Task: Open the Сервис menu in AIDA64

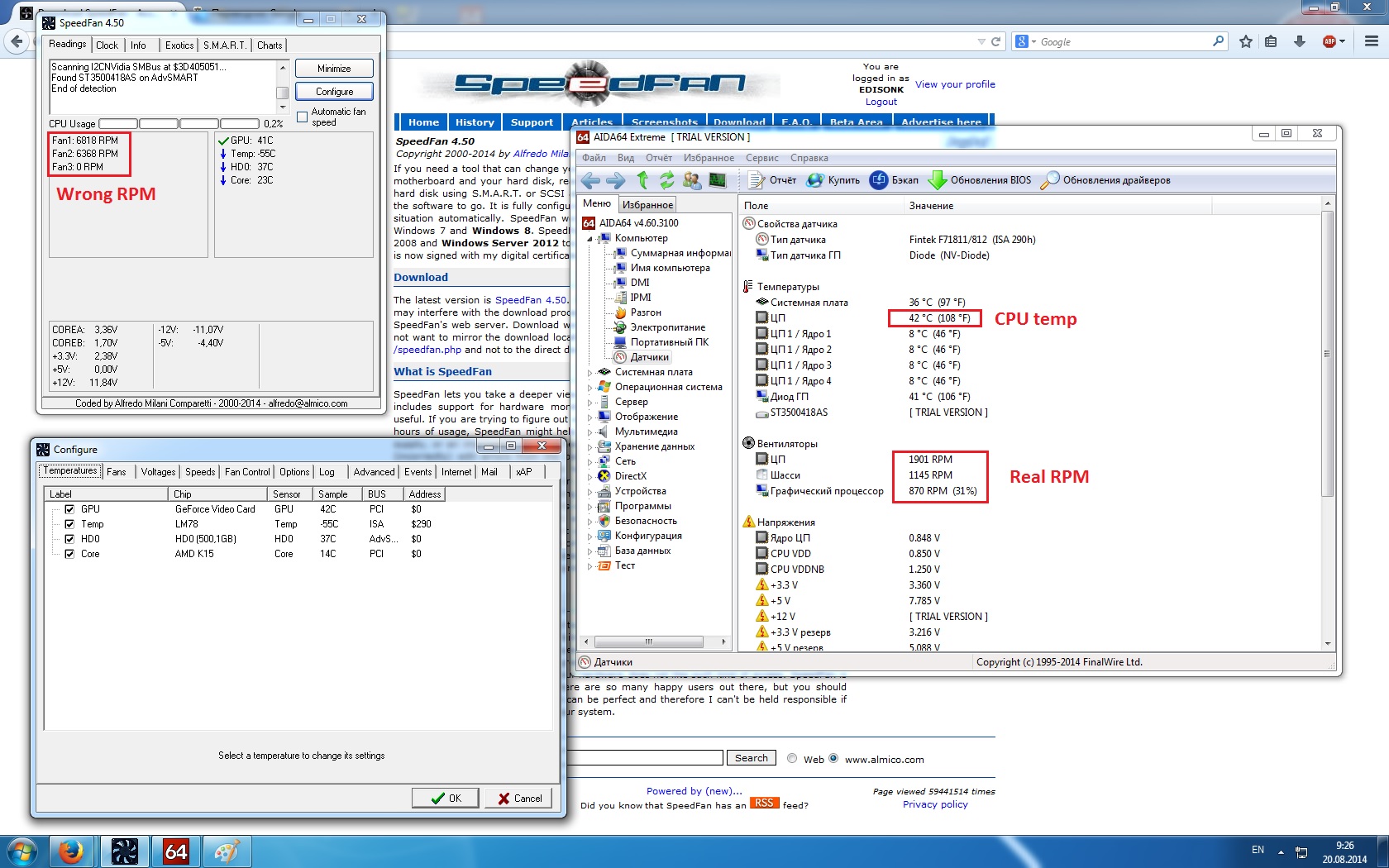Action: (761, 158)
